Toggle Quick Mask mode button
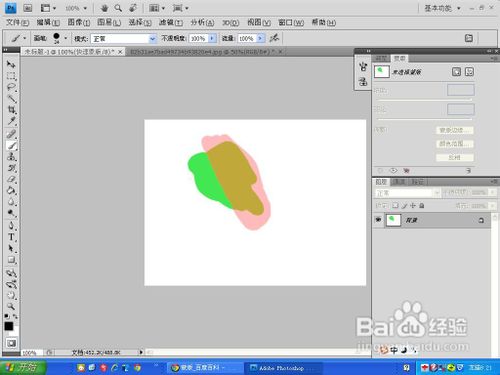 click(11, 343)
